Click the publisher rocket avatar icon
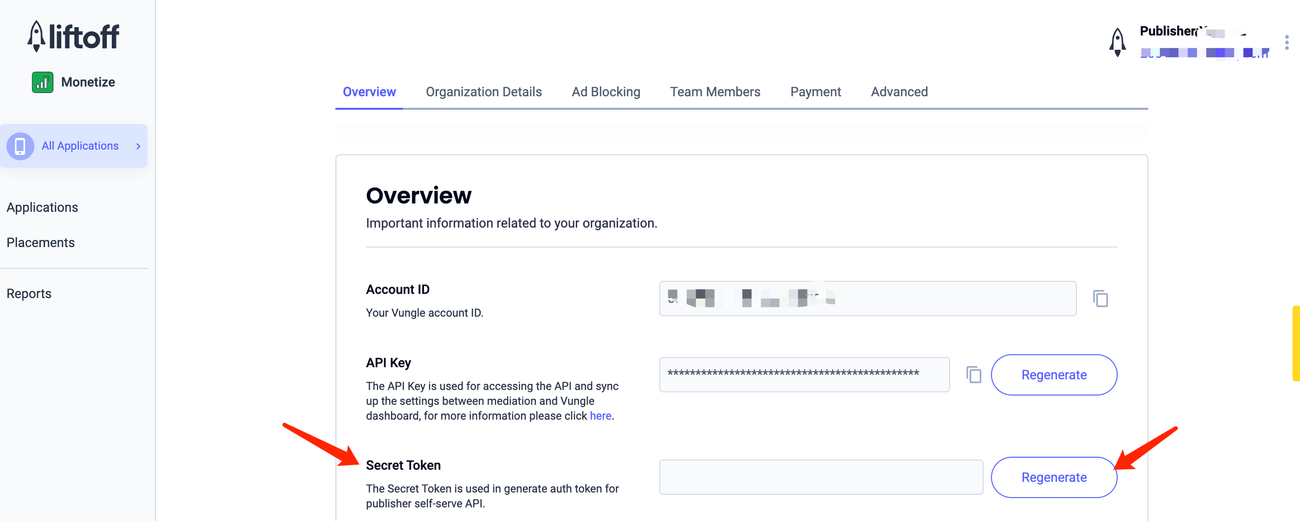The image size is (1300, 521). [x=1117, y=42]
